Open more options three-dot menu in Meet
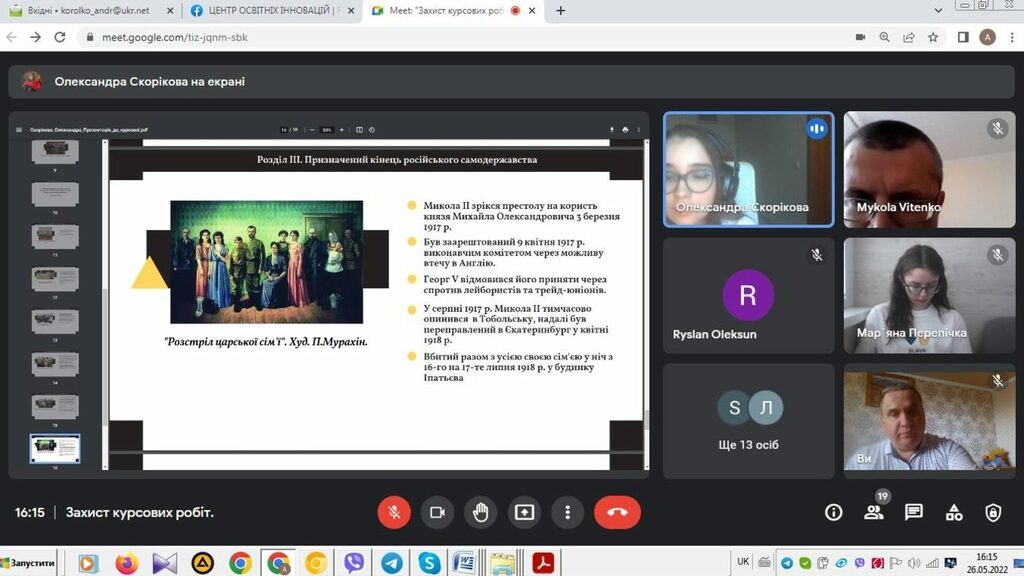Screen dimensions: 1024x576 [567, 512]
